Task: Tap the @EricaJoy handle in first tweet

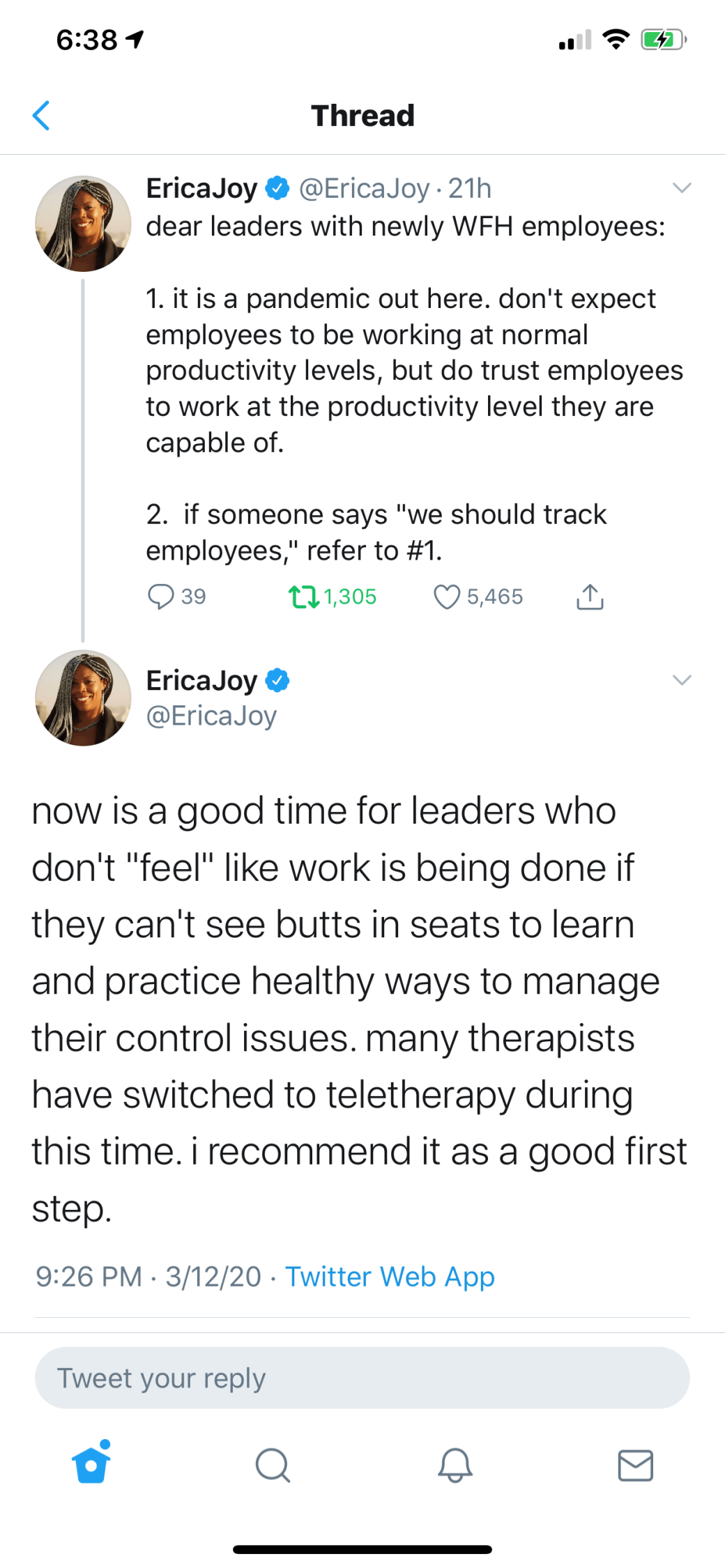Action: pos(364,188)
